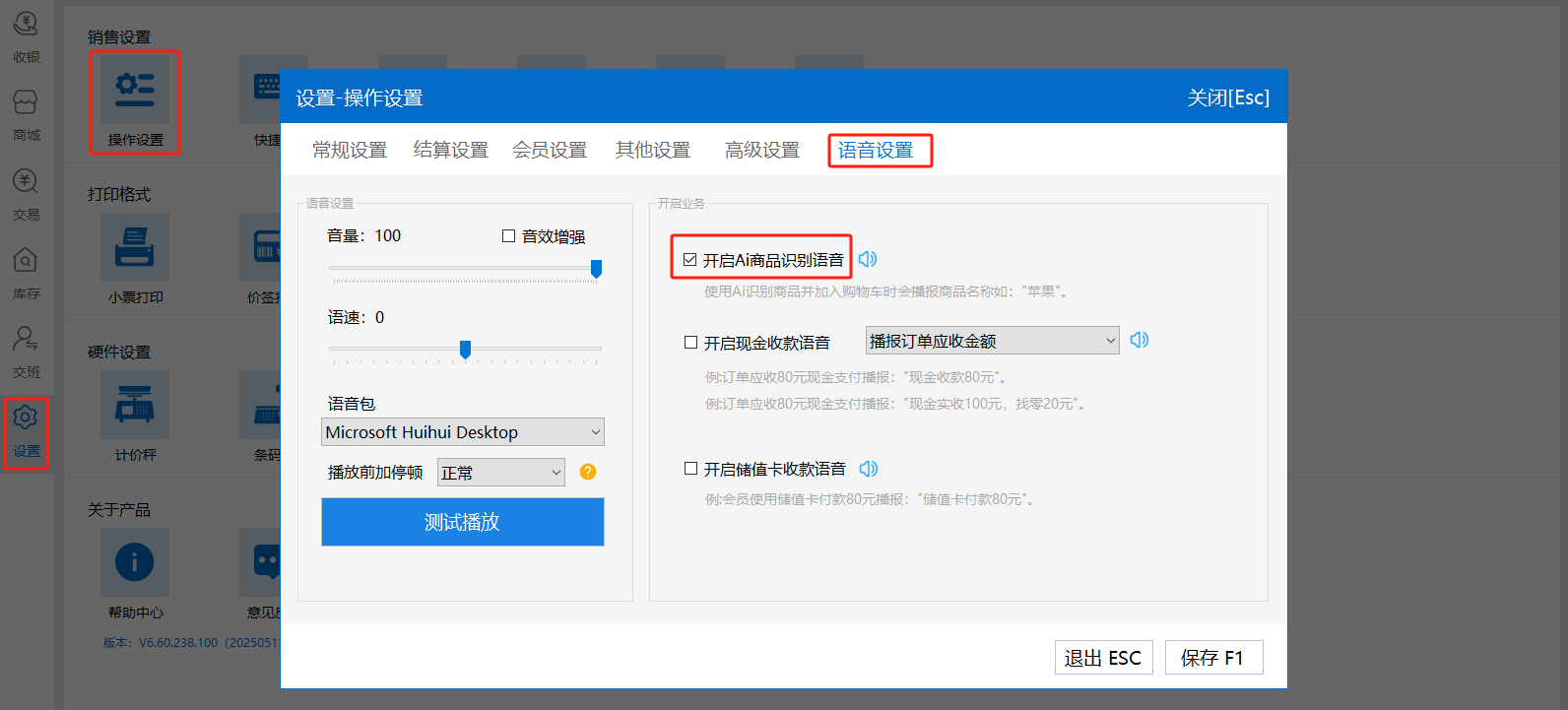Switch to the 会员设置 tab

coord(550,150)
